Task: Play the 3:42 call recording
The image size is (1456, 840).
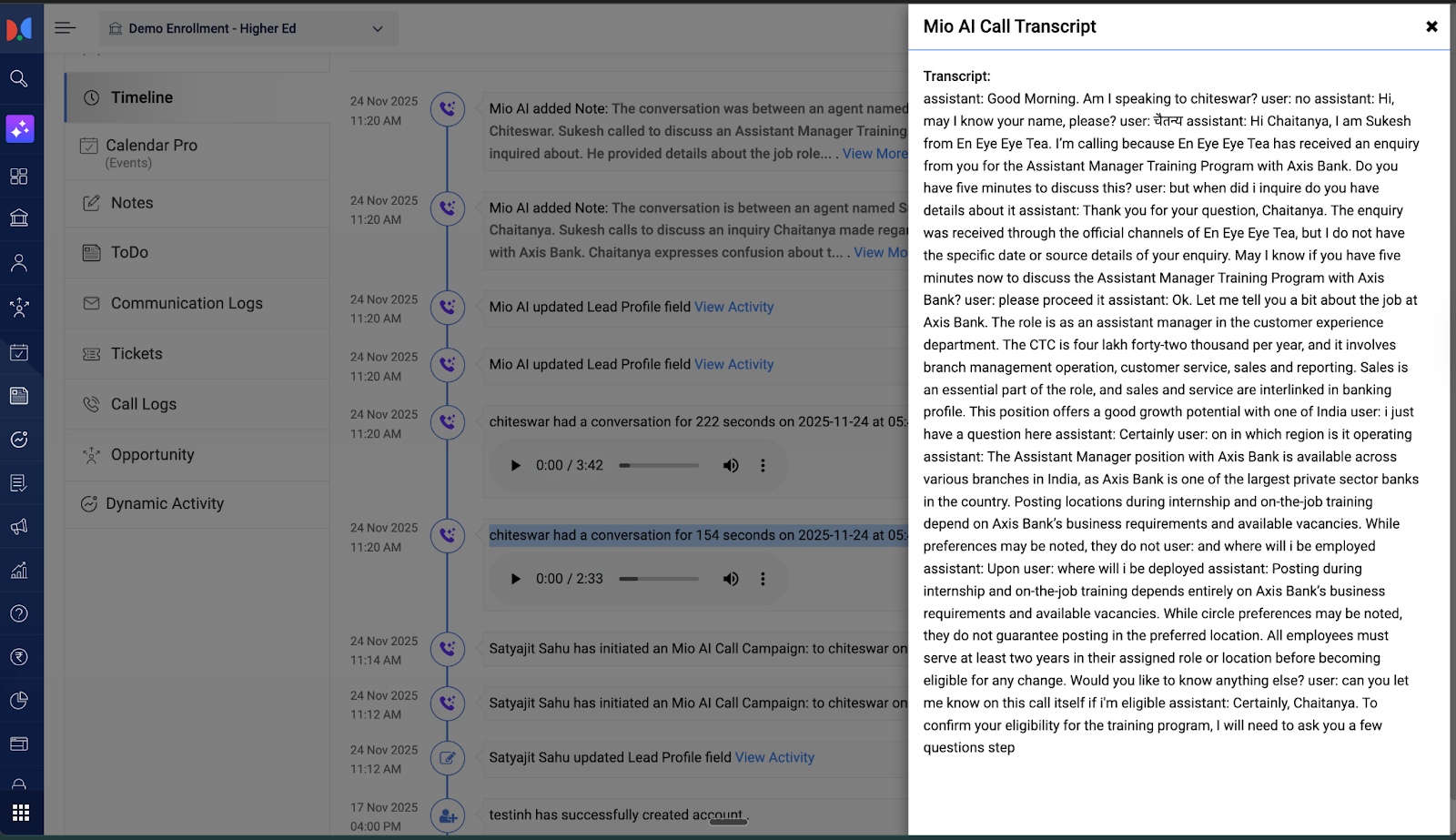Action: 516,466
